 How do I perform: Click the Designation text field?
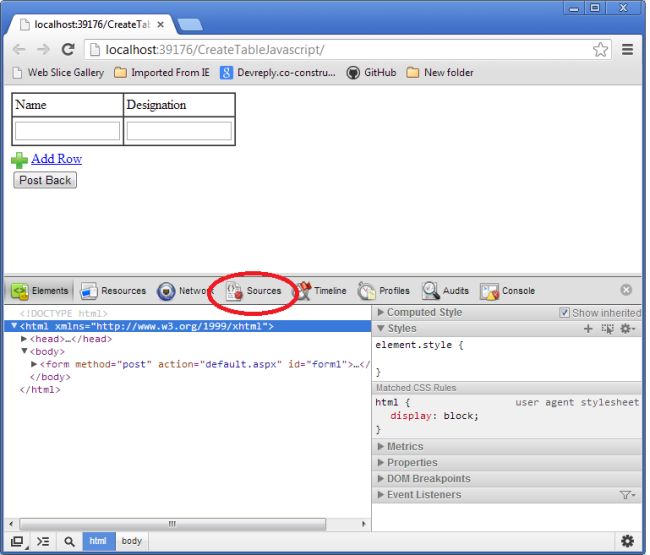click(x=179, y=131)
